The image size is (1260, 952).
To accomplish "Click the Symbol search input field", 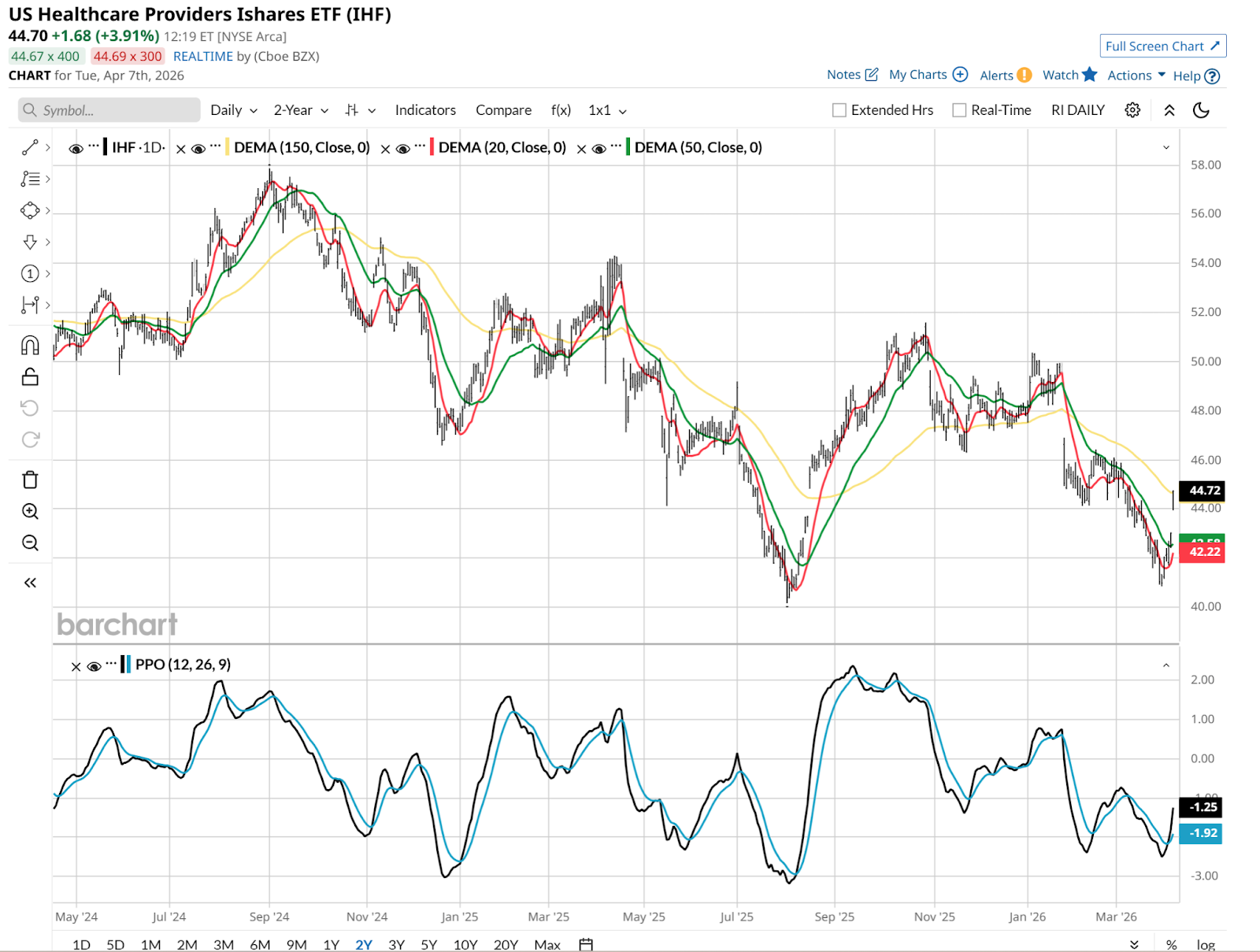I will pos(109,110).
